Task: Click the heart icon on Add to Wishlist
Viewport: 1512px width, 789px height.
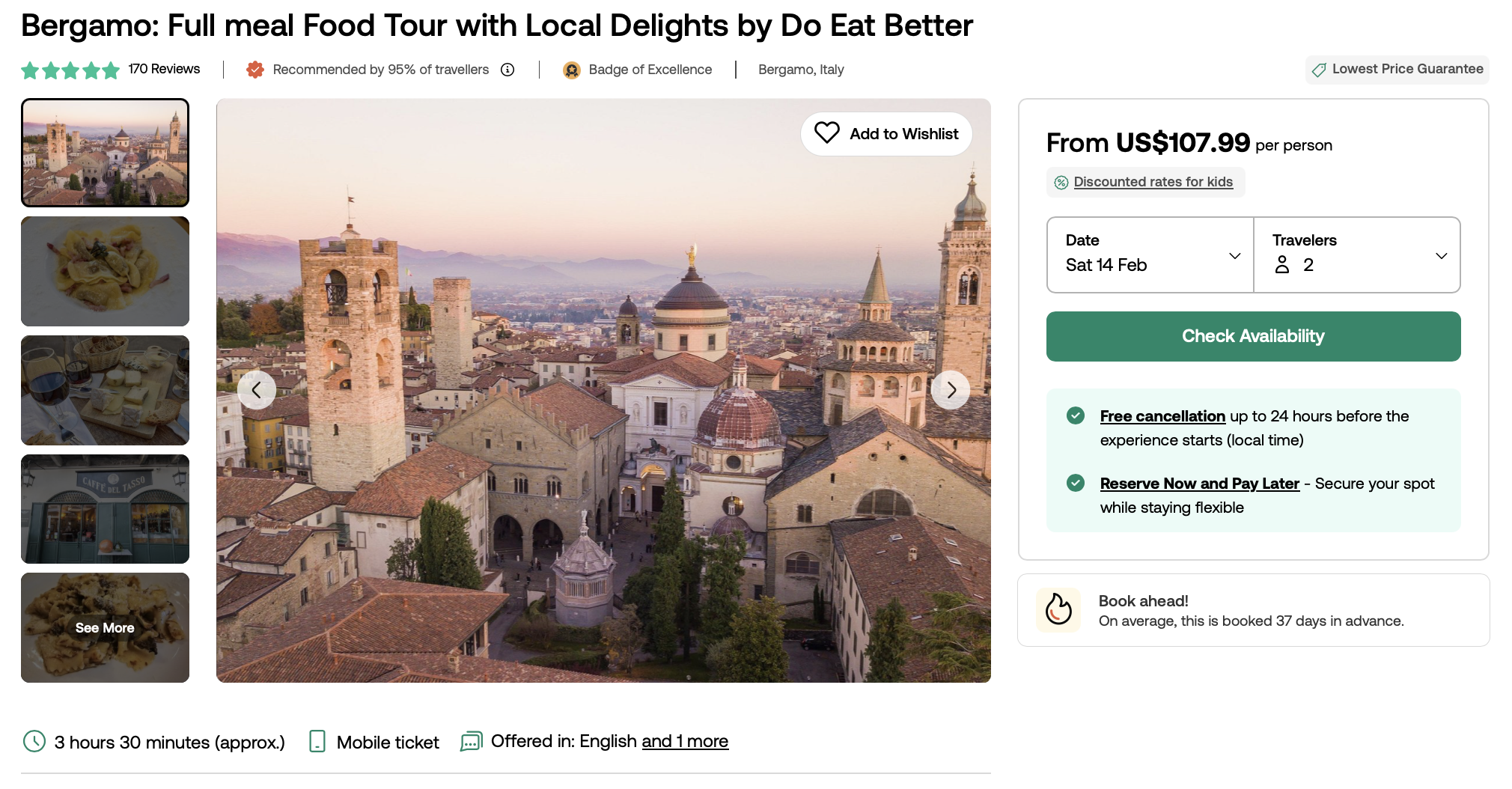Action: click(x=827, y=133)
